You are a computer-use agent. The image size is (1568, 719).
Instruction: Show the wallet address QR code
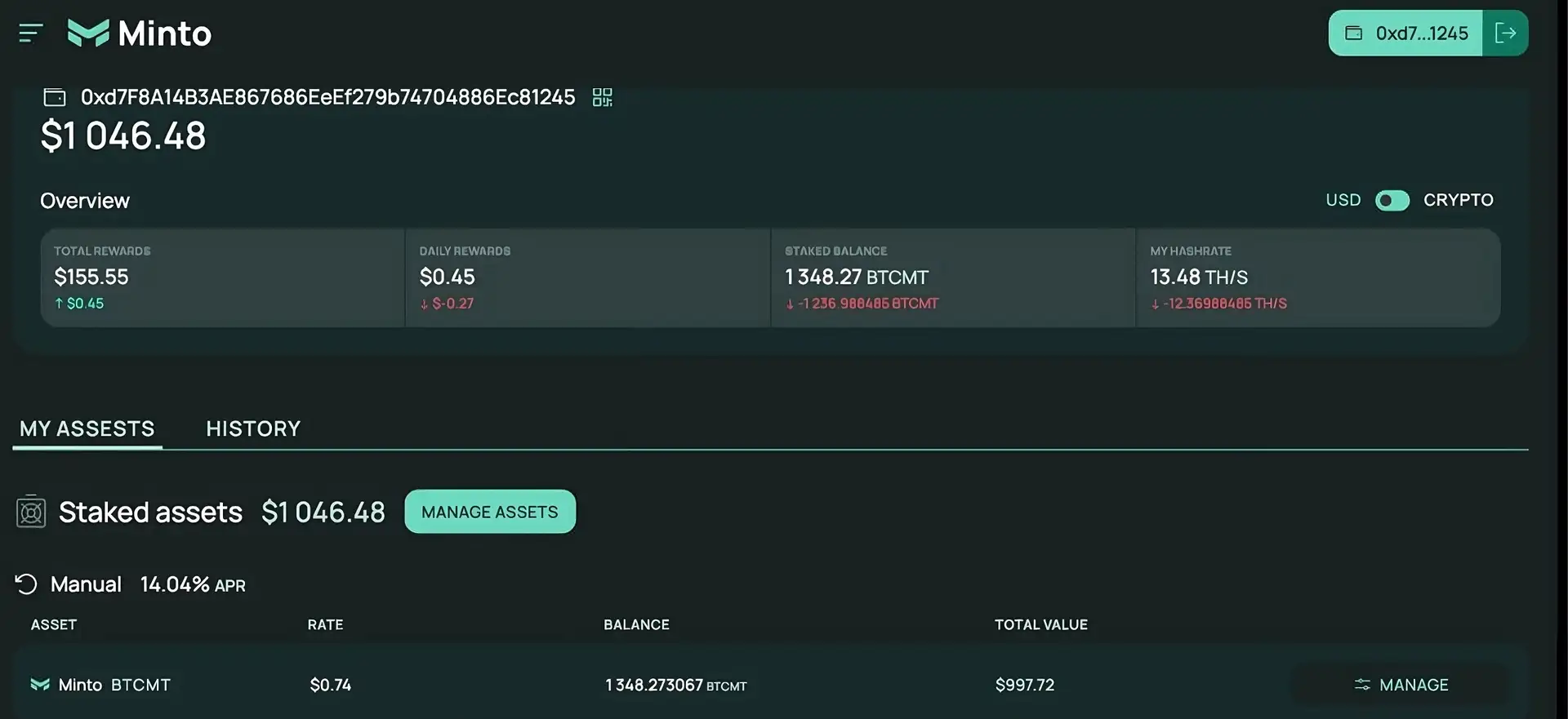pos(602,98)
